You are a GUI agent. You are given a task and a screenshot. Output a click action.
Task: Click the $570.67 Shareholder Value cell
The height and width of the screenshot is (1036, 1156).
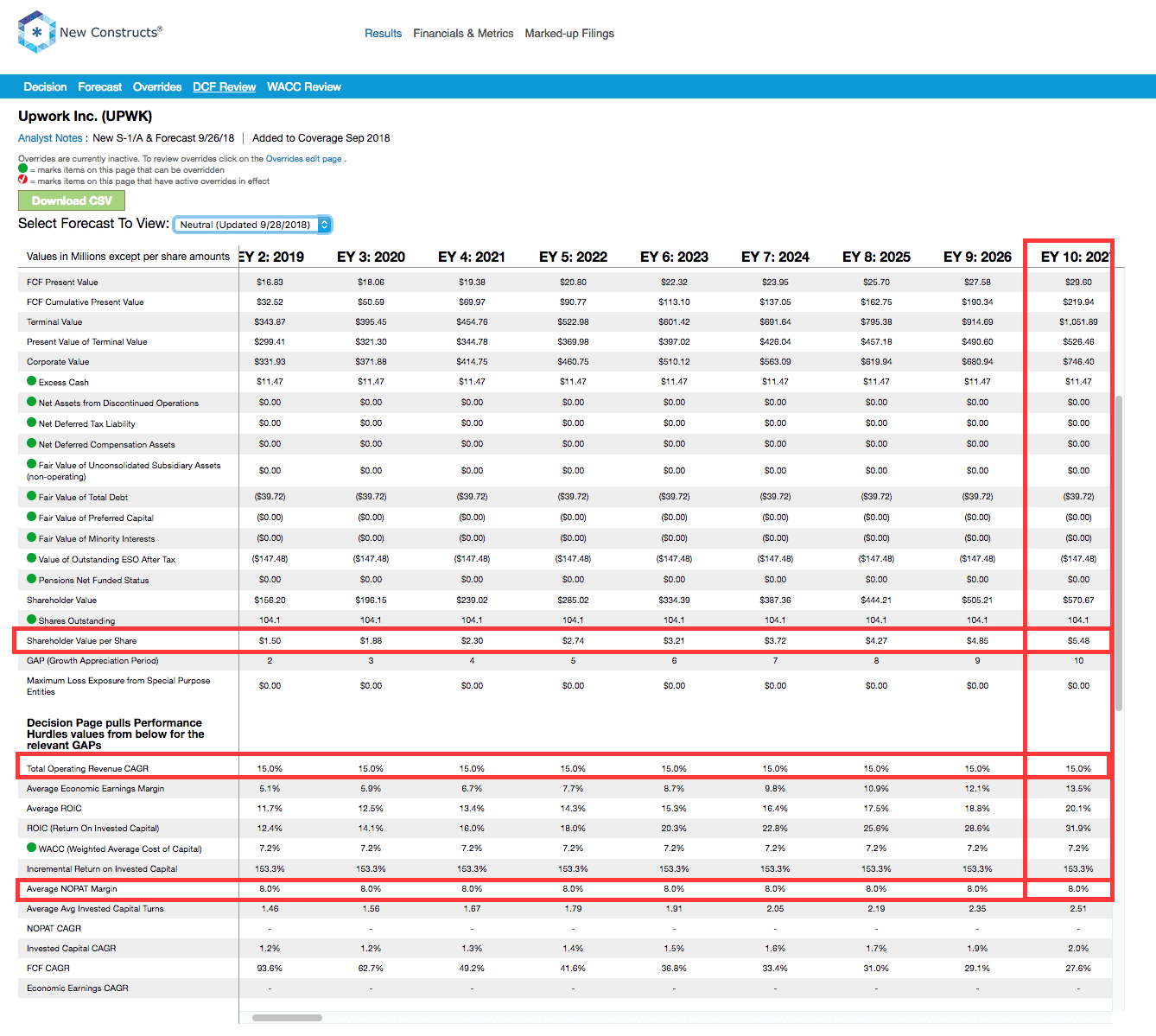click(x=1078, y=601)
